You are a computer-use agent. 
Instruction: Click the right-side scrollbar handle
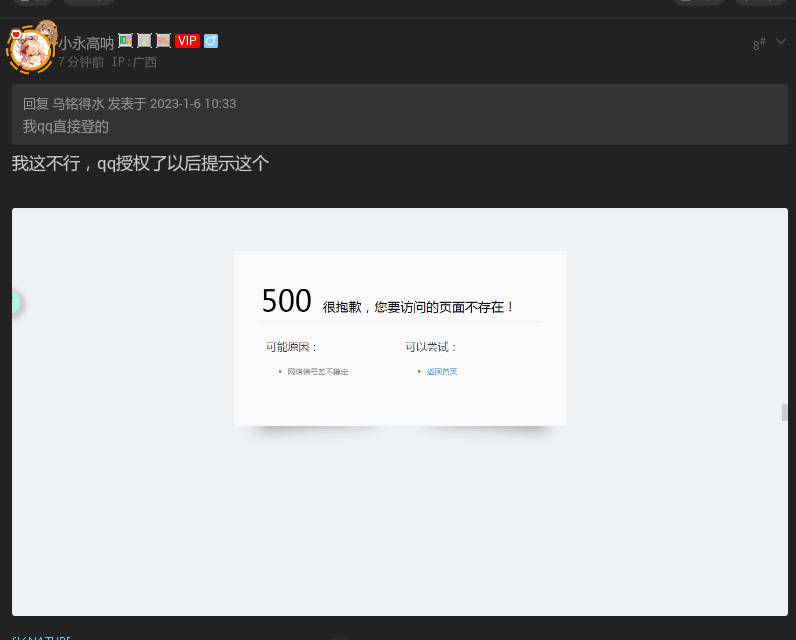[785, 412]
